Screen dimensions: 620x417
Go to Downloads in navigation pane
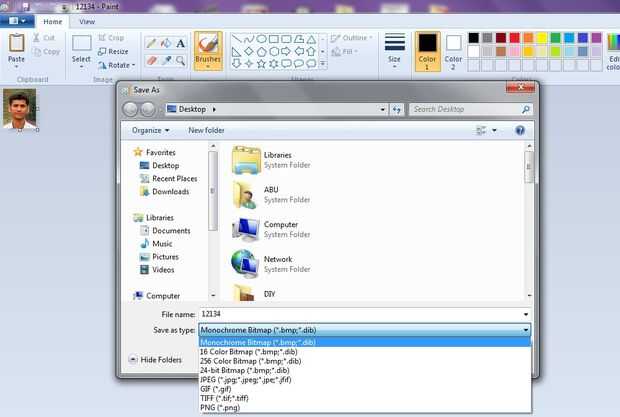[x=164, y=192]
